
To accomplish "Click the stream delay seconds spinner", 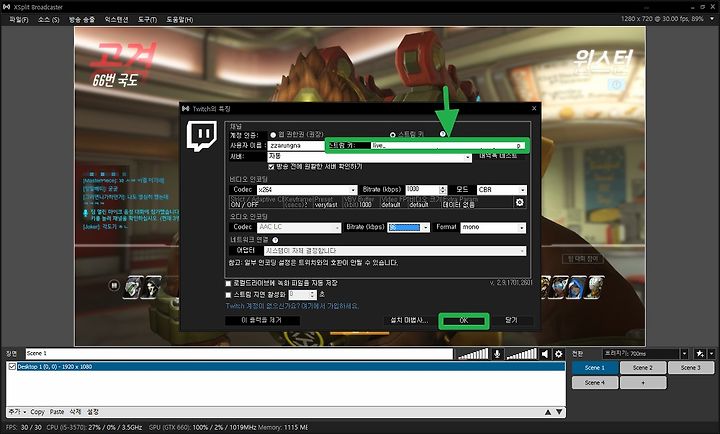I will (x=302, y=295).
